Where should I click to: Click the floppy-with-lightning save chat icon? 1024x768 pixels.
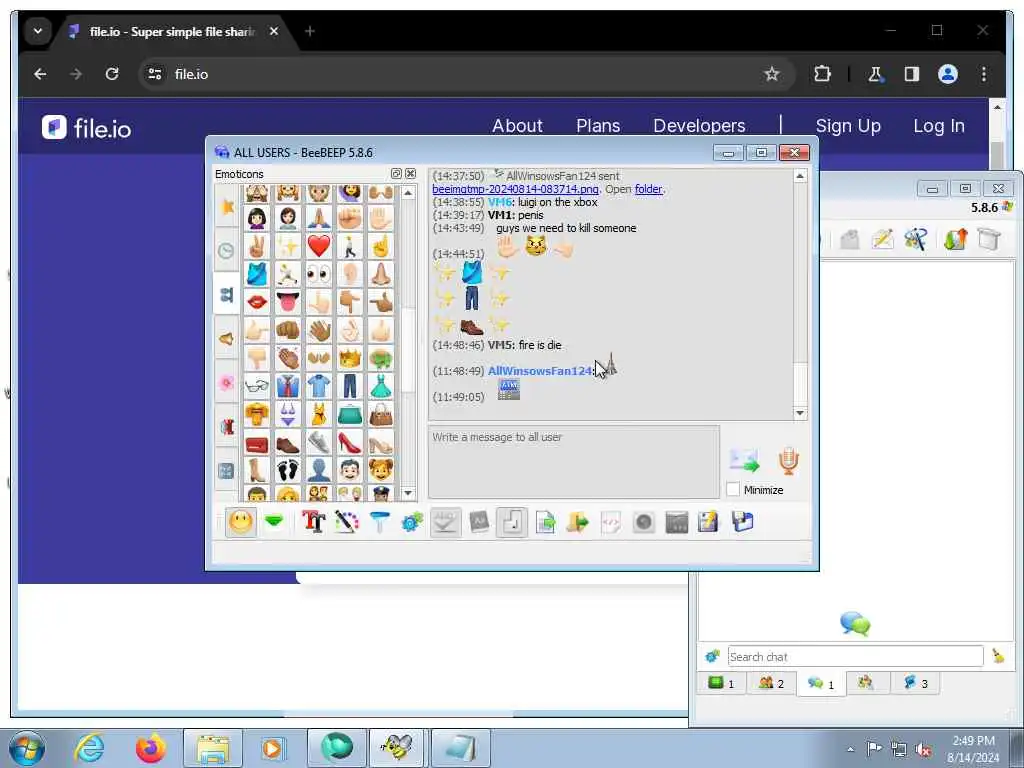click(709, 522)
